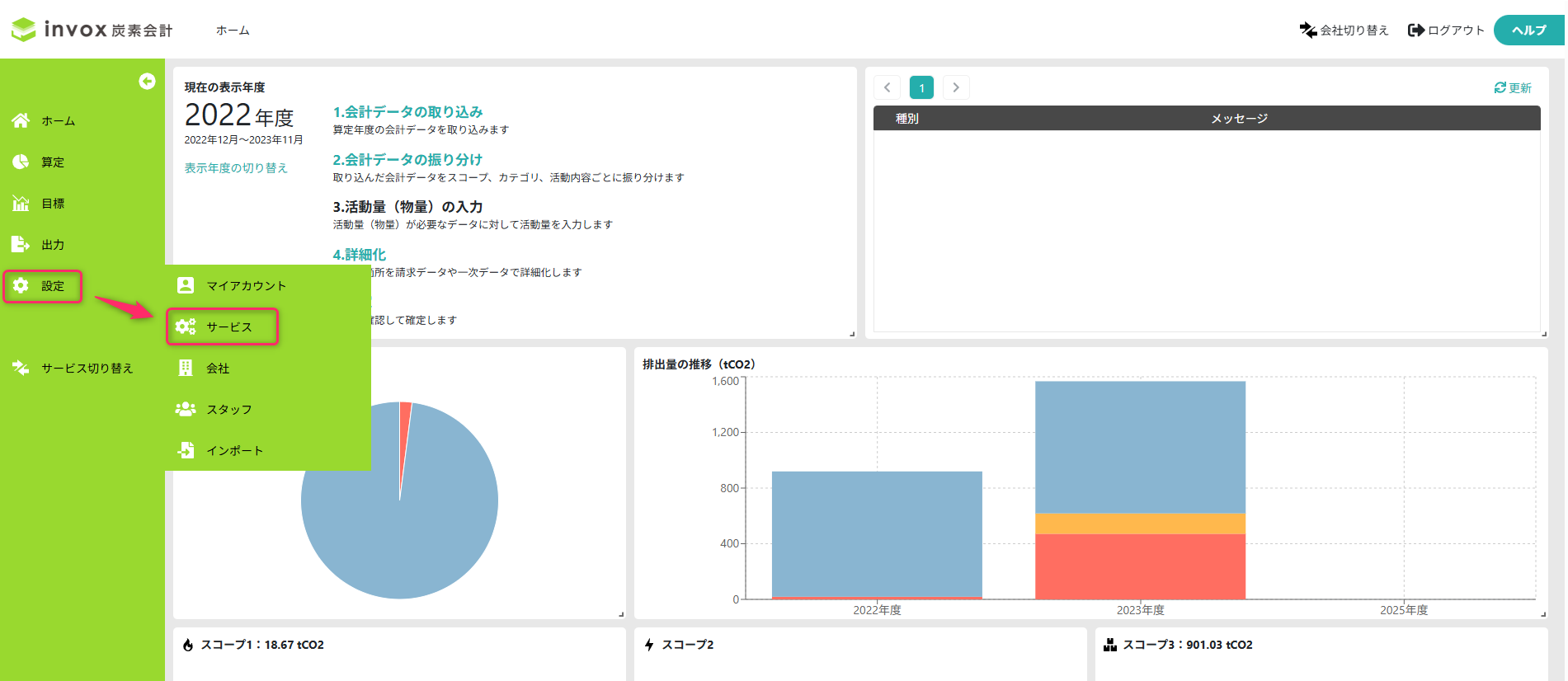This screenshot has height=681, width=1568.
Task: Click the ヘルプ button
Action: pyautogui.click(x=1528, y=30)
